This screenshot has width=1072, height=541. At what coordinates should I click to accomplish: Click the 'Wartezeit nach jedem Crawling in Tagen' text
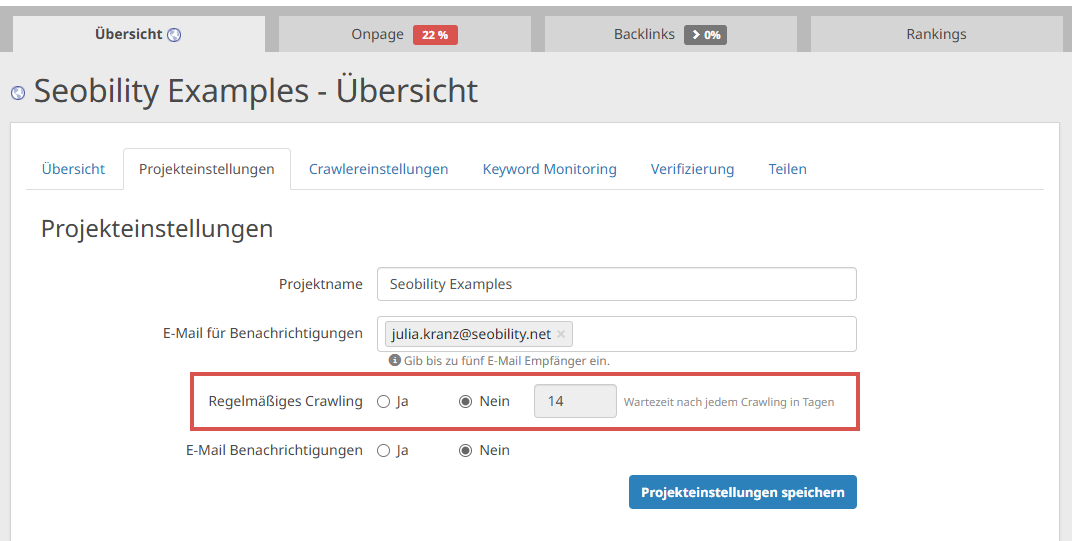pos(729,402)
